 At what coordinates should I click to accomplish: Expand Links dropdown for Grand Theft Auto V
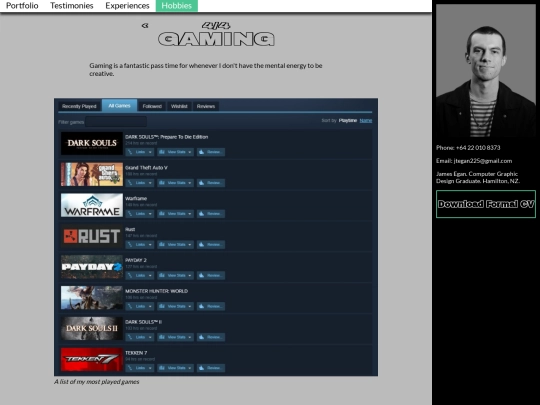coord(139,183)
